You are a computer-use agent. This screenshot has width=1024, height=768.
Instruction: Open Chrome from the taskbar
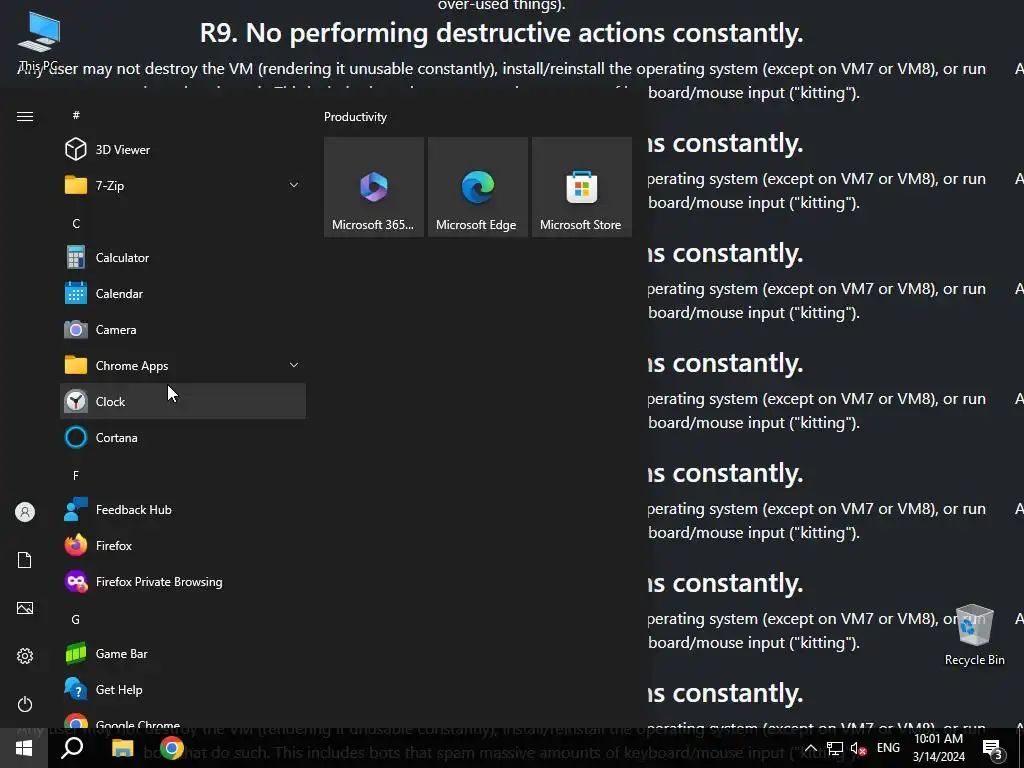[x=172, y=748]
